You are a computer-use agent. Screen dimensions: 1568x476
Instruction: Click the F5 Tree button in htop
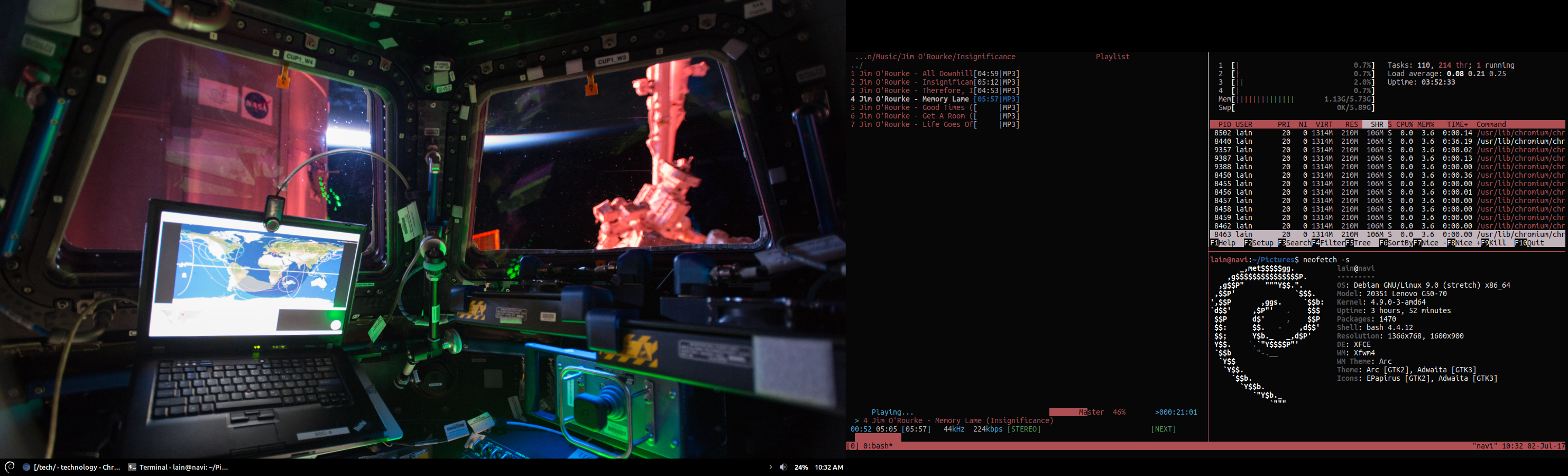pos(1358,243)
